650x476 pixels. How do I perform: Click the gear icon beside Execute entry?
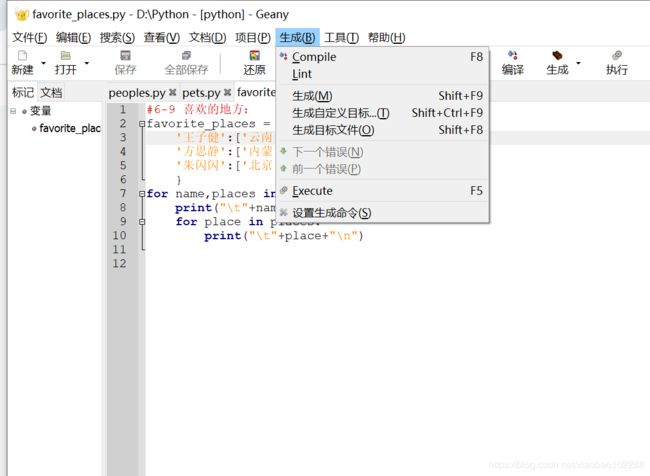point(284,190)
